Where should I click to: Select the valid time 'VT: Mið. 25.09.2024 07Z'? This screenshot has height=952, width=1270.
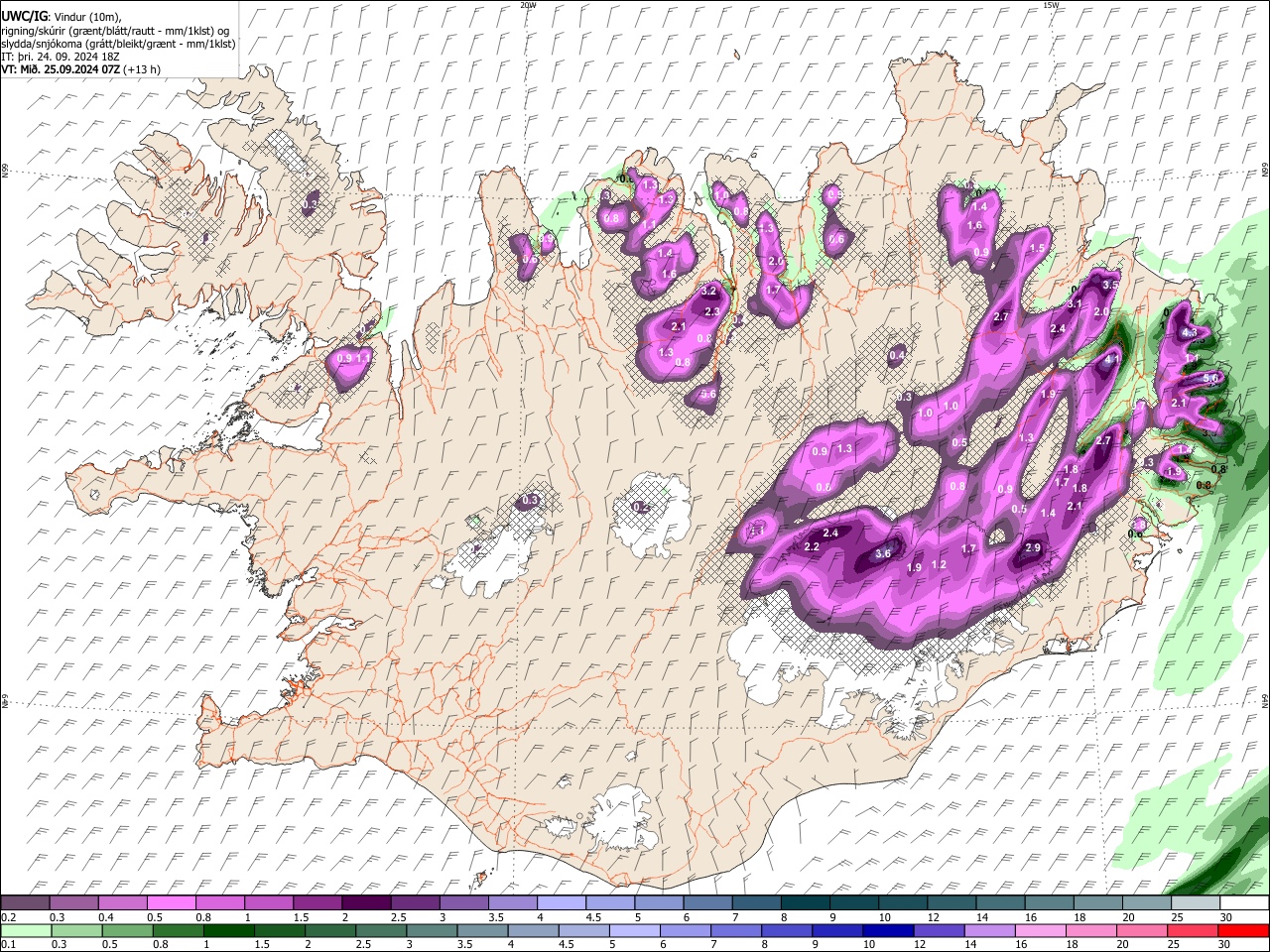point(62,69)
